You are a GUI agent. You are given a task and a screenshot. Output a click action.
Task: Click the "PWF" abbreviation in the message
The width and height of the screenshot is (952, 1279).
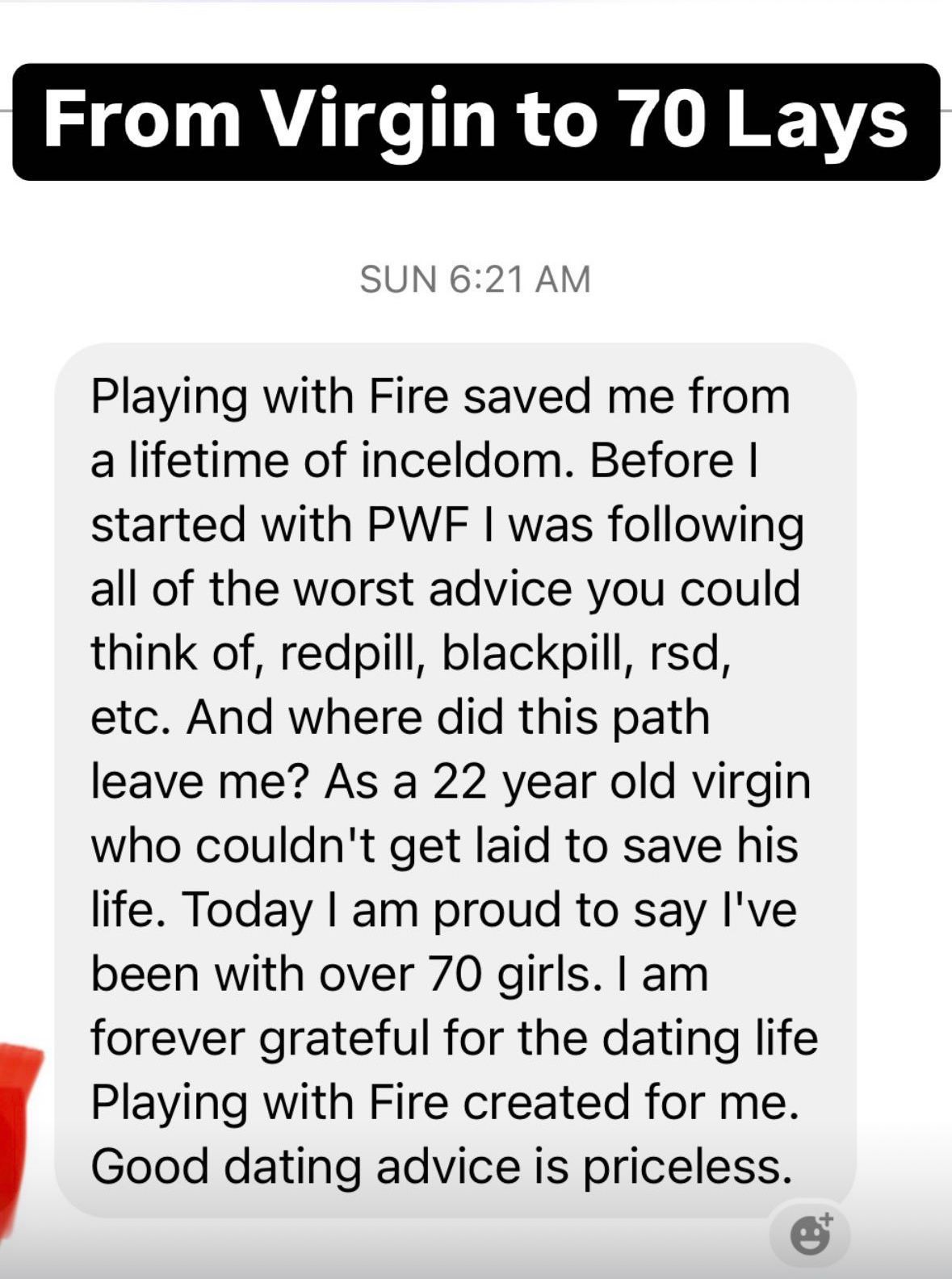coord(417,524)
